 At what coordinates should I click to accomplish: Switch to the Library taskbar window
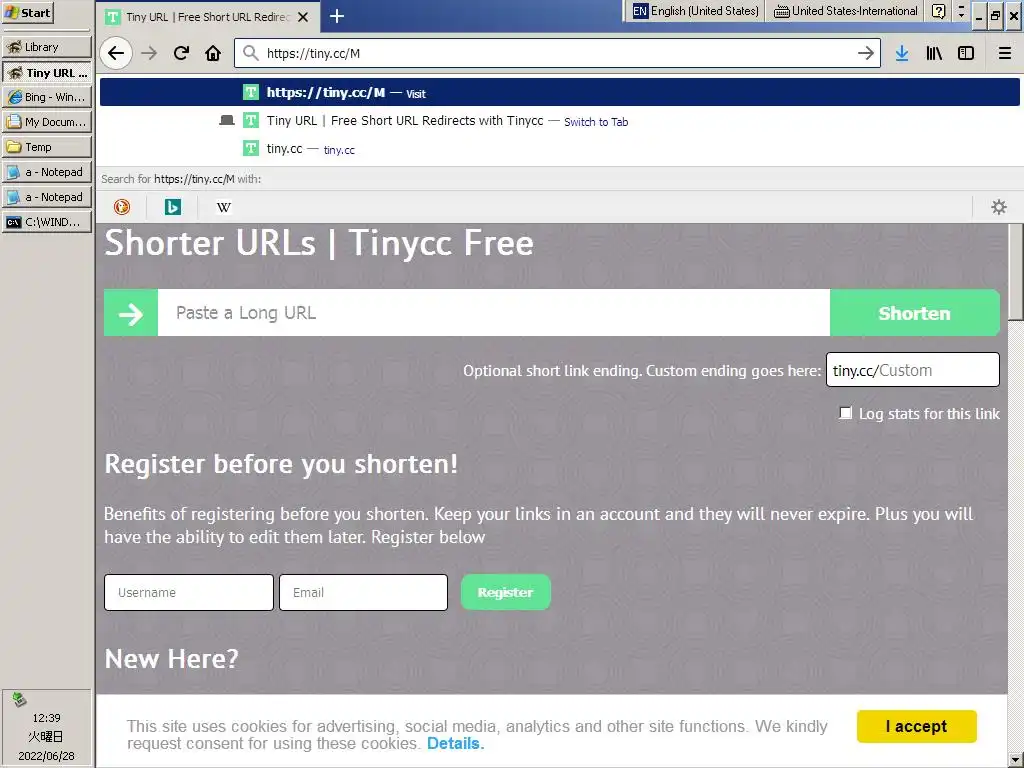47,47
